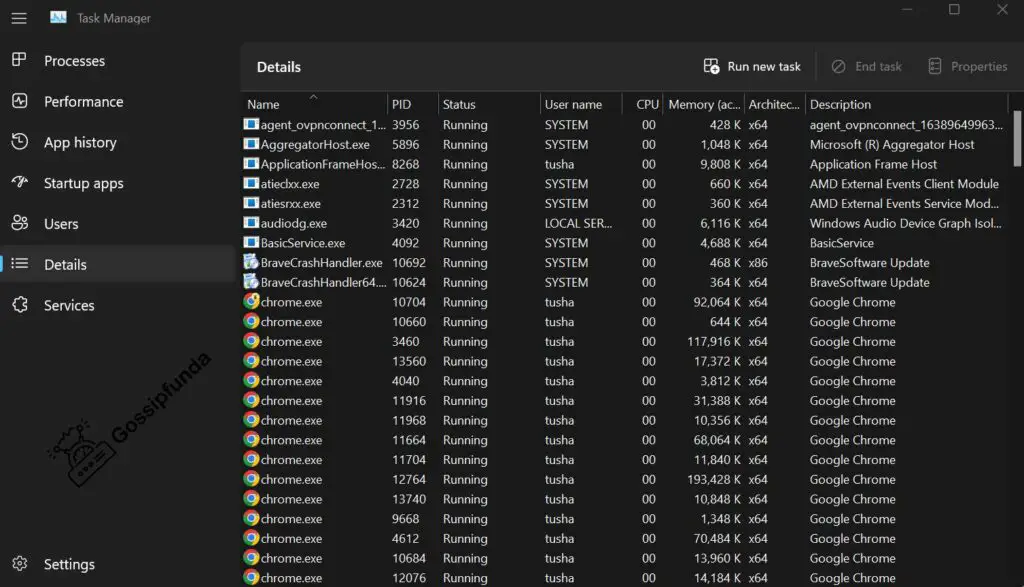Click the Details list icon in sidebar
Viewport: 1024px width, 587px height.
click(20, 264)
